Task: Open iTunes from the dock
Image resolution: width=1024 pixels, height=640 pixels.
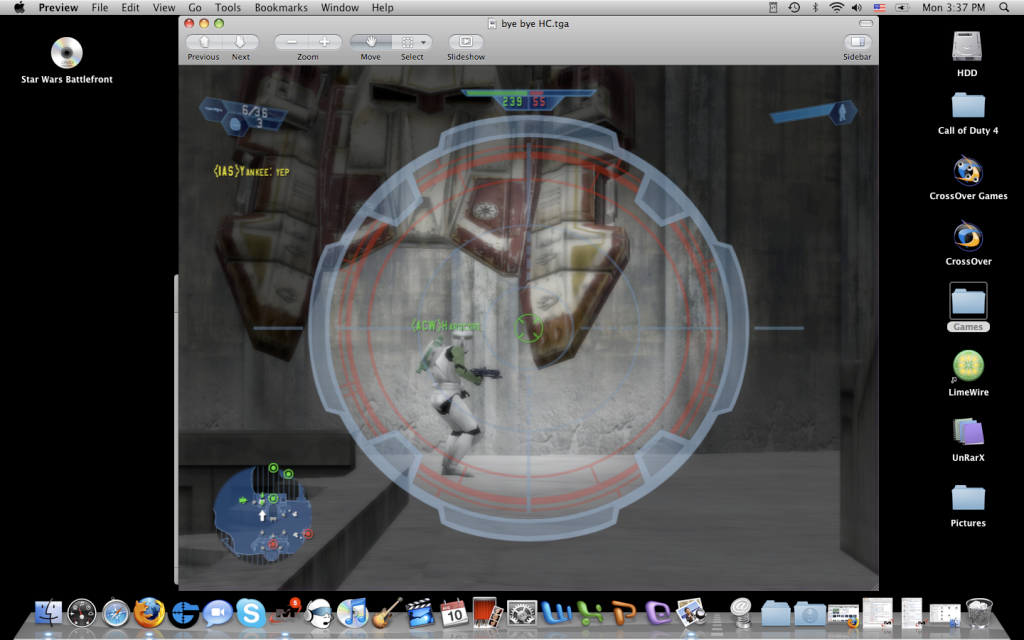Action: 353,613
